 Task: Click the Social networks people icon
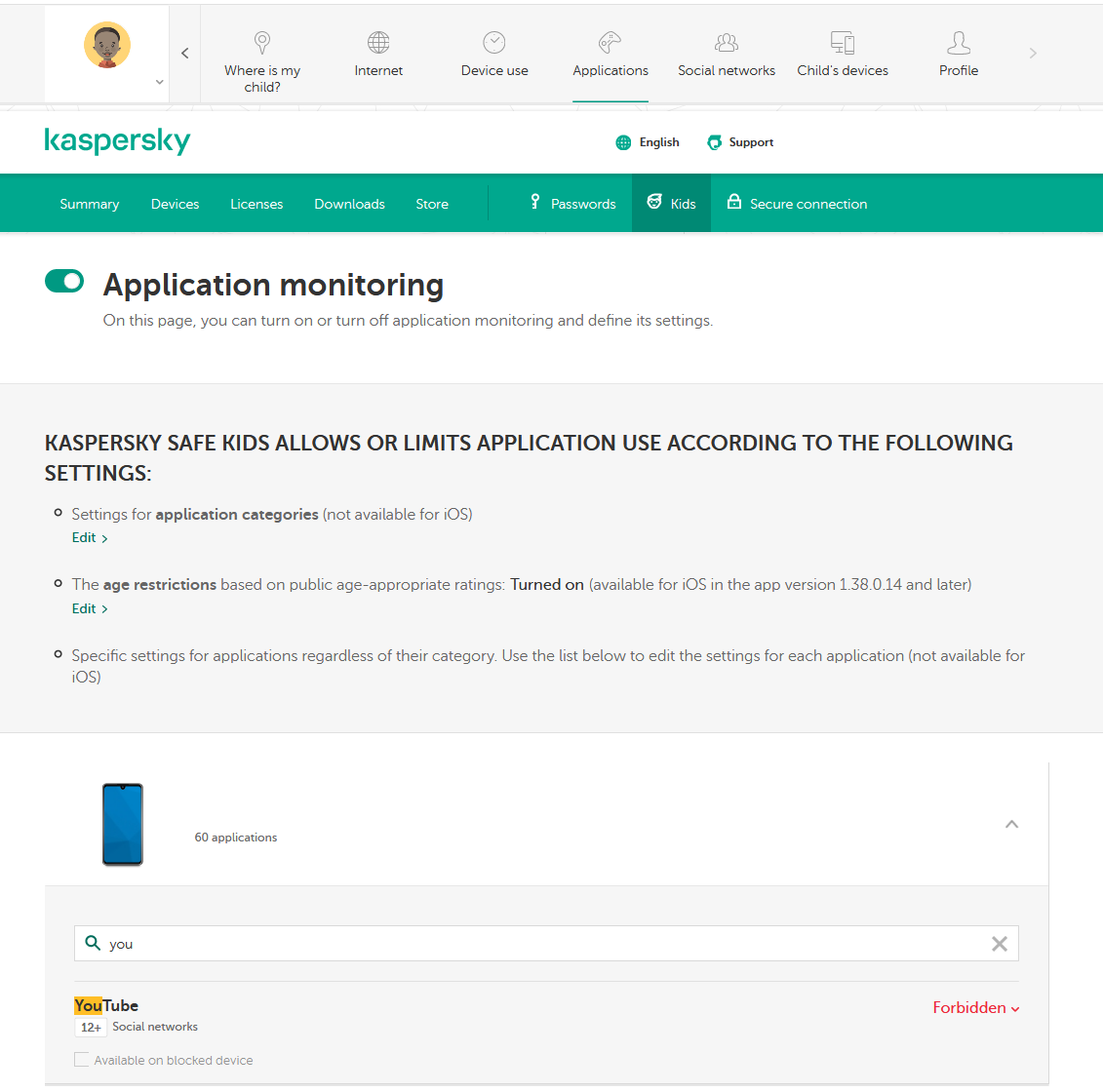pos(727,43)
